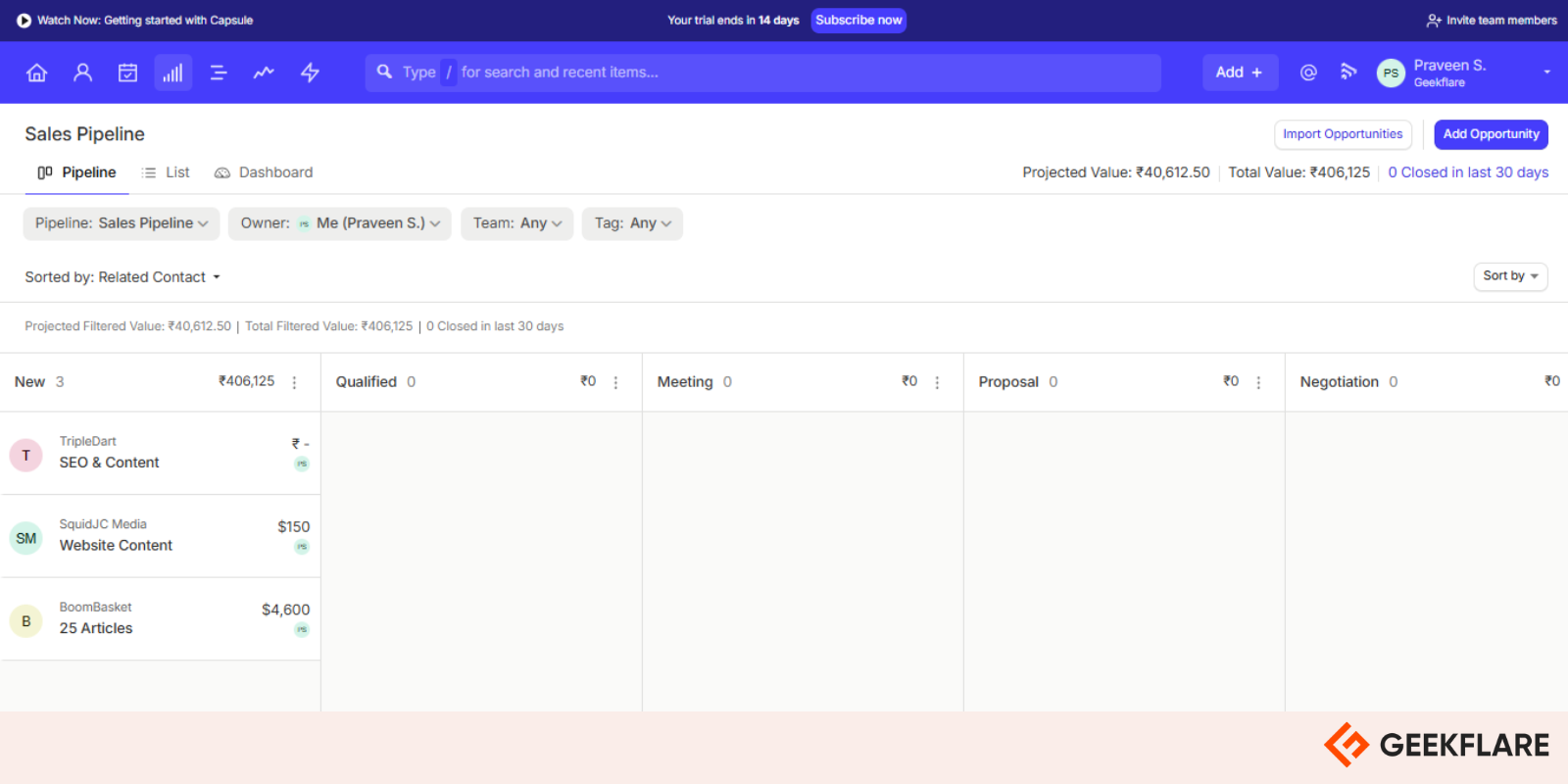Open the Sales Pipeline bar chart icon
This screenshot has width=1568, height=784.
click(172, 73)
